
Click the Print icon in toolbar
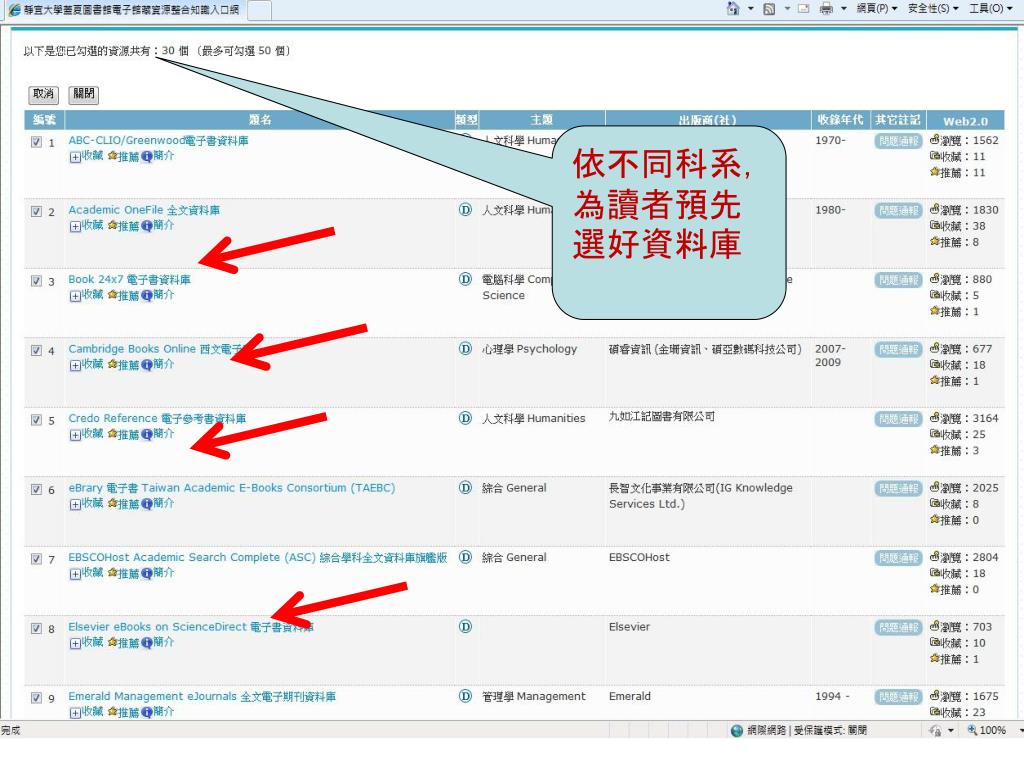(826, 8)
